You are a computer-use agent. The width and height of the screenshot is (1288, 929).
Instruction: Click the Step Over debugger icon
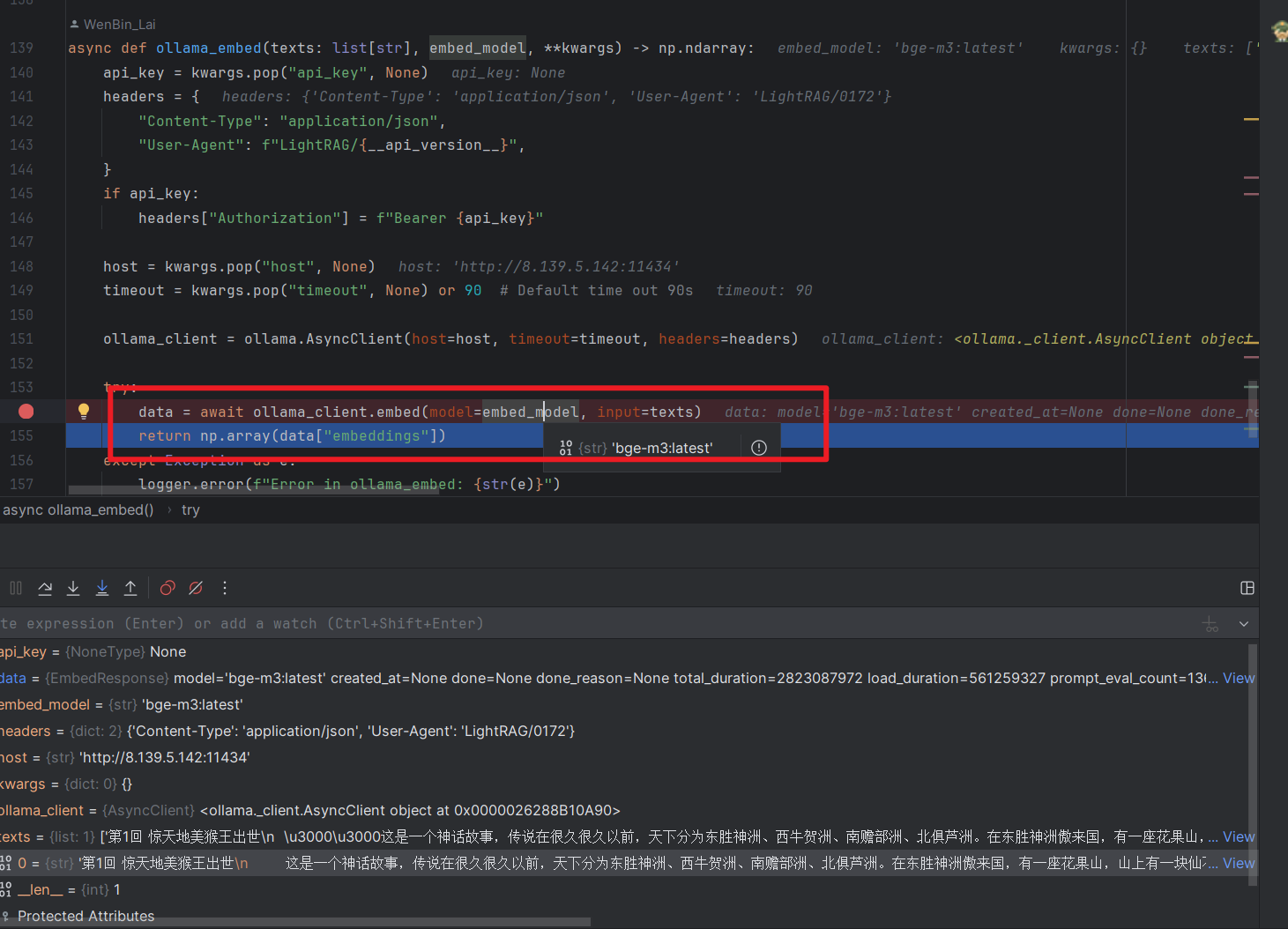click(x=45, y=588)
